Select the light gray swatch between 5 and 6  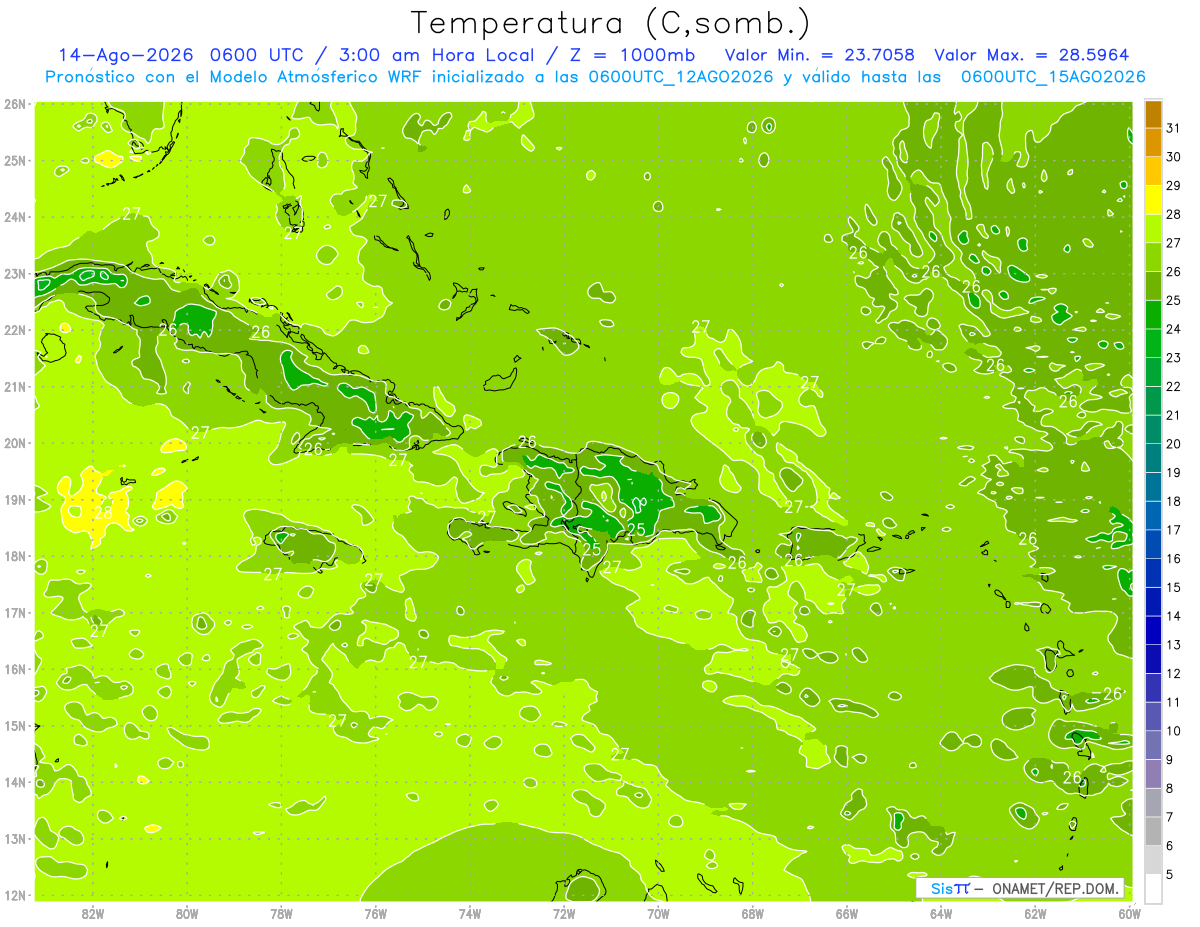pyautogui.click(x=1153, y=860)
